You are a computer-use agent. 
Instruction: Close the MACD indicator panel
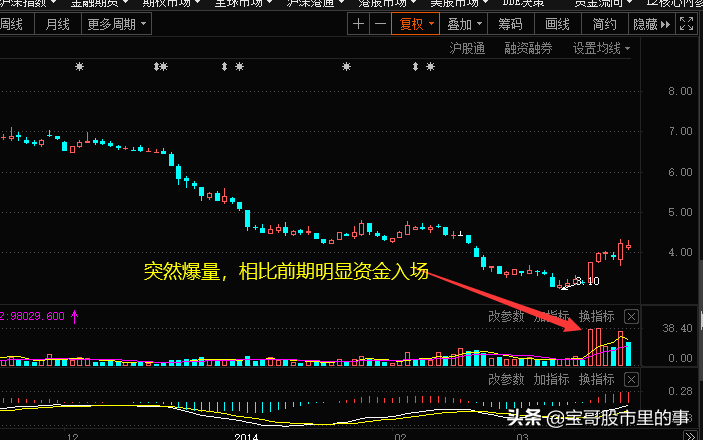631,380
